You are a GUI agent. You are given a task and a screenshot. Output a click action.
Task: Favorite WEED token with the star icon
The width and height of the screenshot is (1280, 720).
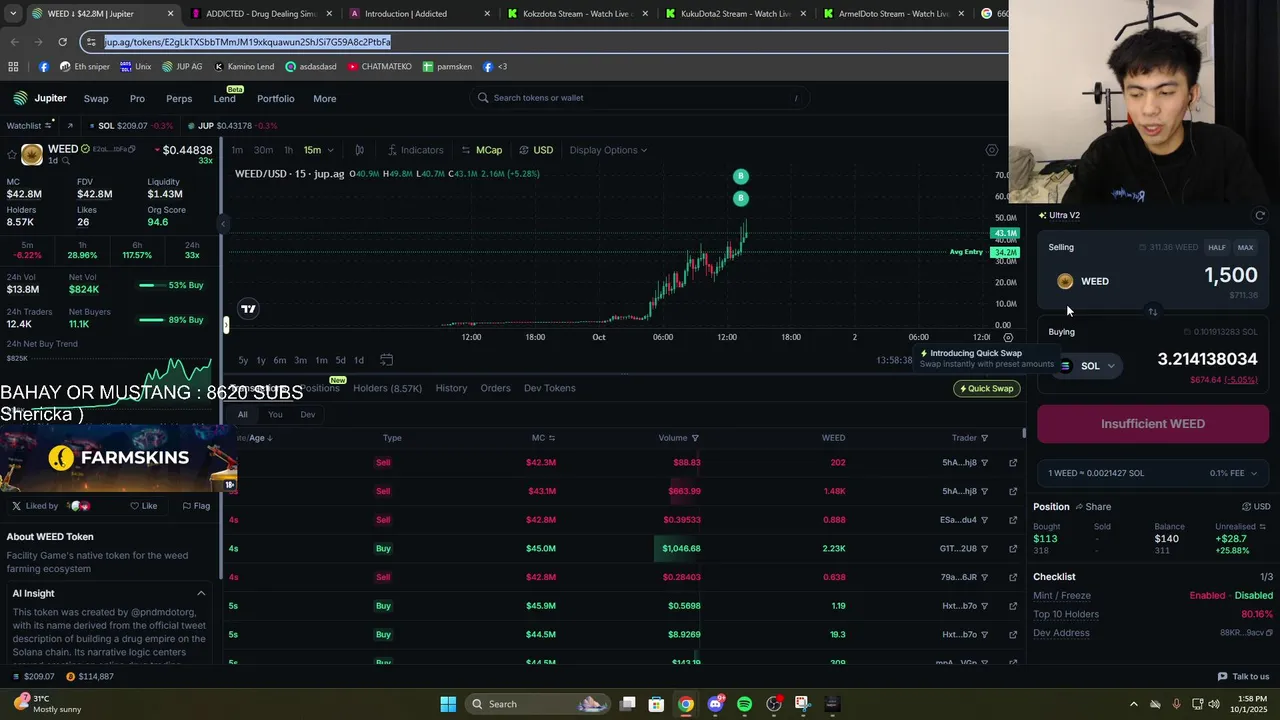coord(11,155)
